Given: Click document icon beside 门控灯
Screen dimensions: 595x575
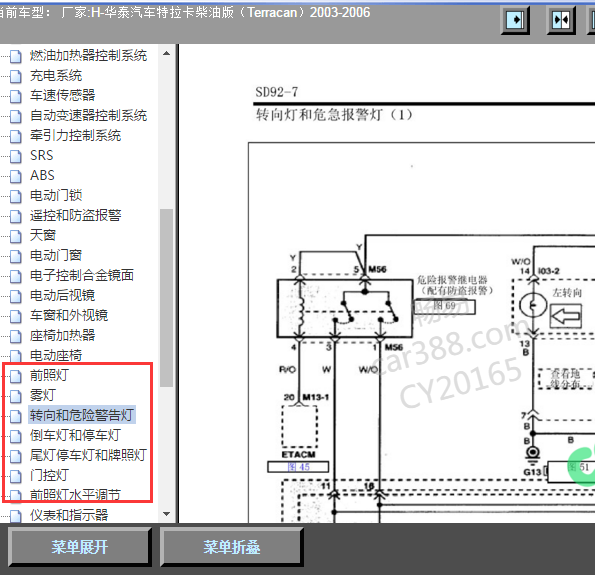Looking at the screenshot, I should (16, 476).
